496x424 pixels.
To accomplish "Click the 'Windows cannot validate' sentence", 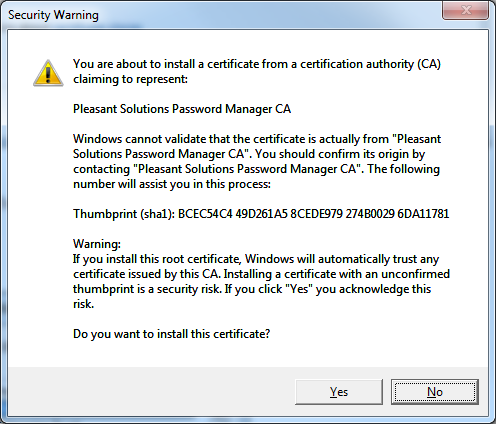I will click(257, 139).
